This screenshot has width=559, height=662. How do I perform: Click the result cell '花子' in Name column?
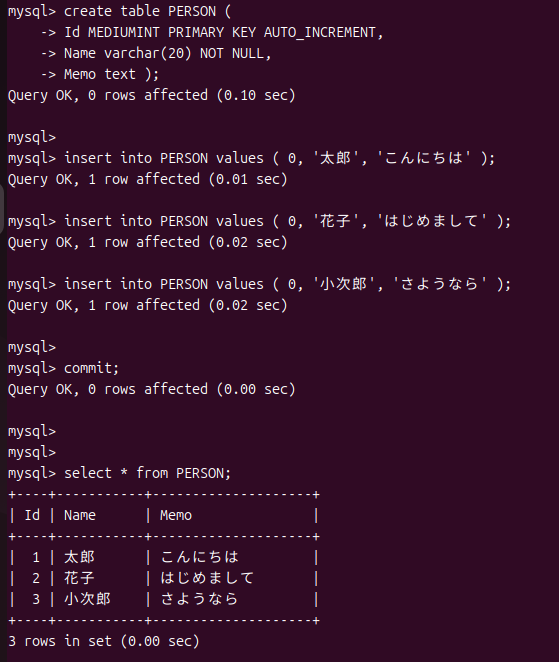coord(79,578)
